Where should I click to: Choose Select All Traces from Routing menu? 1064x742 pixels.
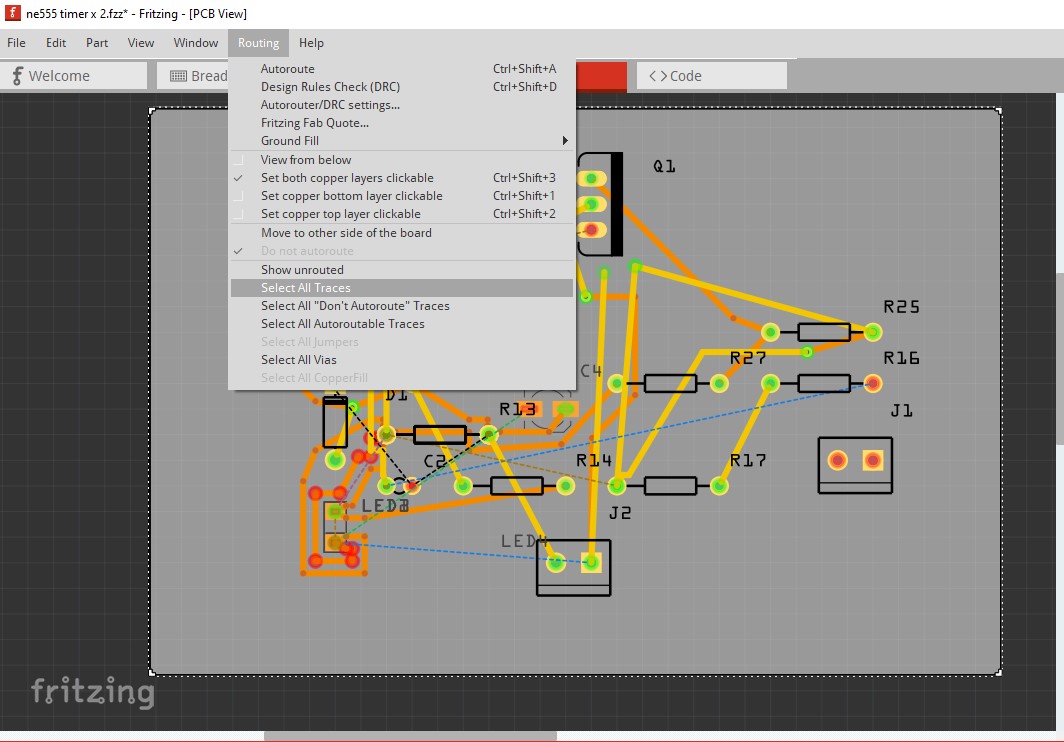[x=306, y=288]
